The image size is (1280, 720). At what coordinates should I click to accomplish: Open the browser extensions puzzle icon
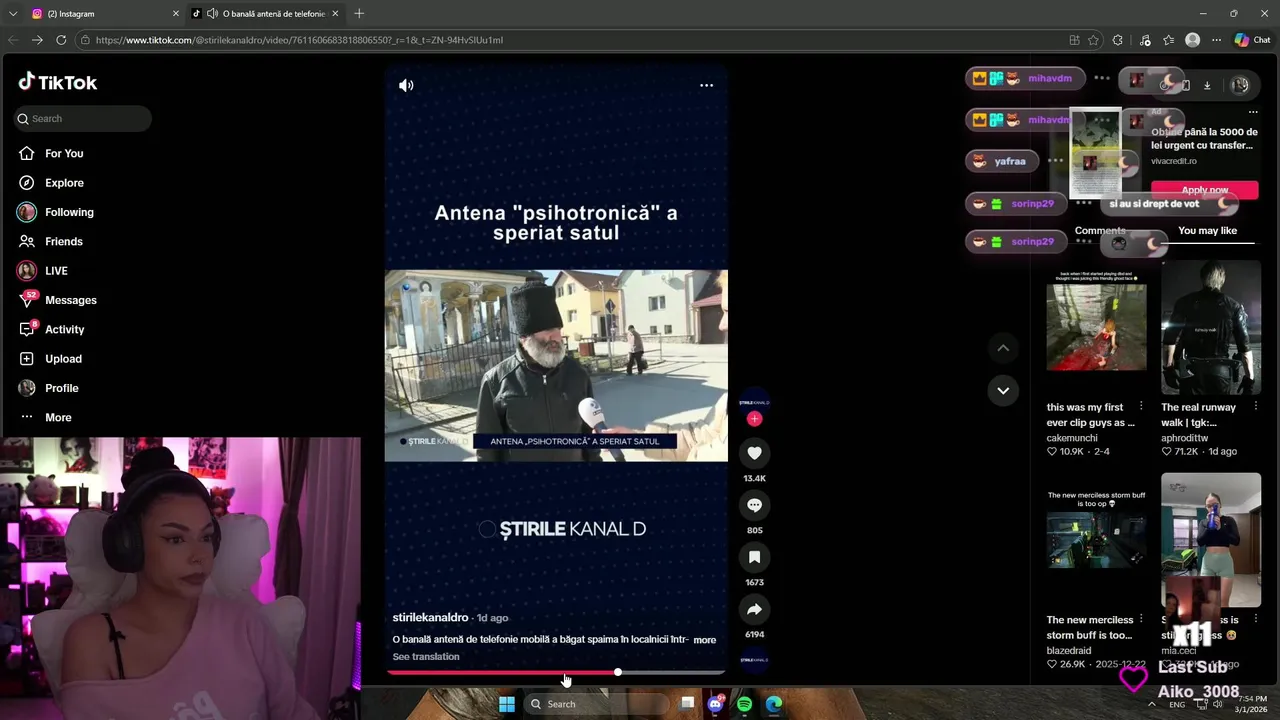tap(1118, 40)
